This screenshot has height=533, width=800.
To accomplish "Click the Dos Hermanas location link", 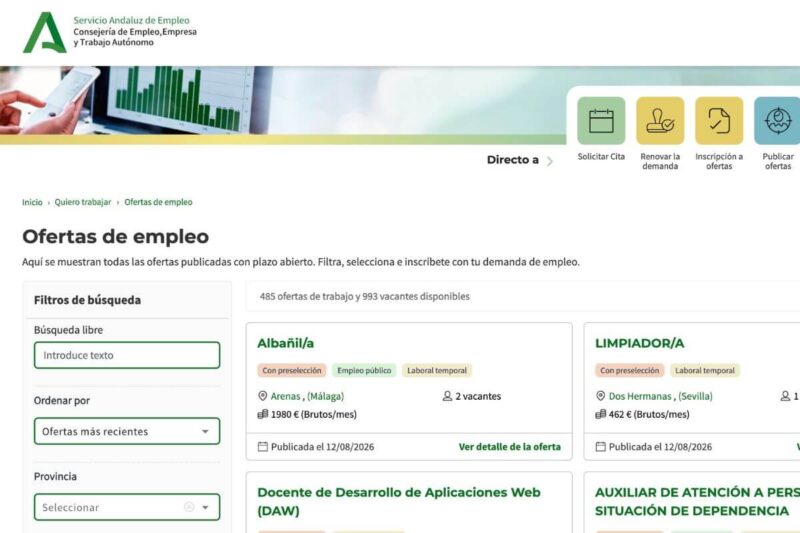I will [640, 396].
